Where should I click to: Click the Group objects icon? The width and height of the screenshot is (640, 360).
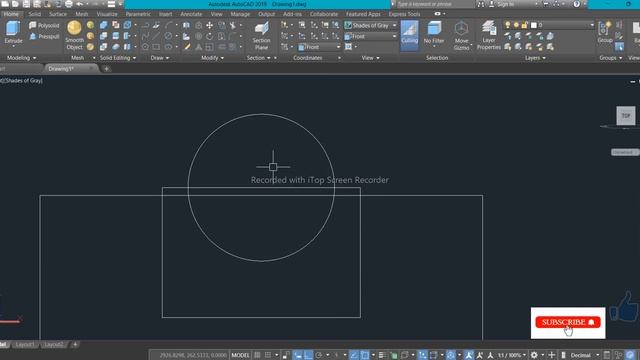point(605,33)
